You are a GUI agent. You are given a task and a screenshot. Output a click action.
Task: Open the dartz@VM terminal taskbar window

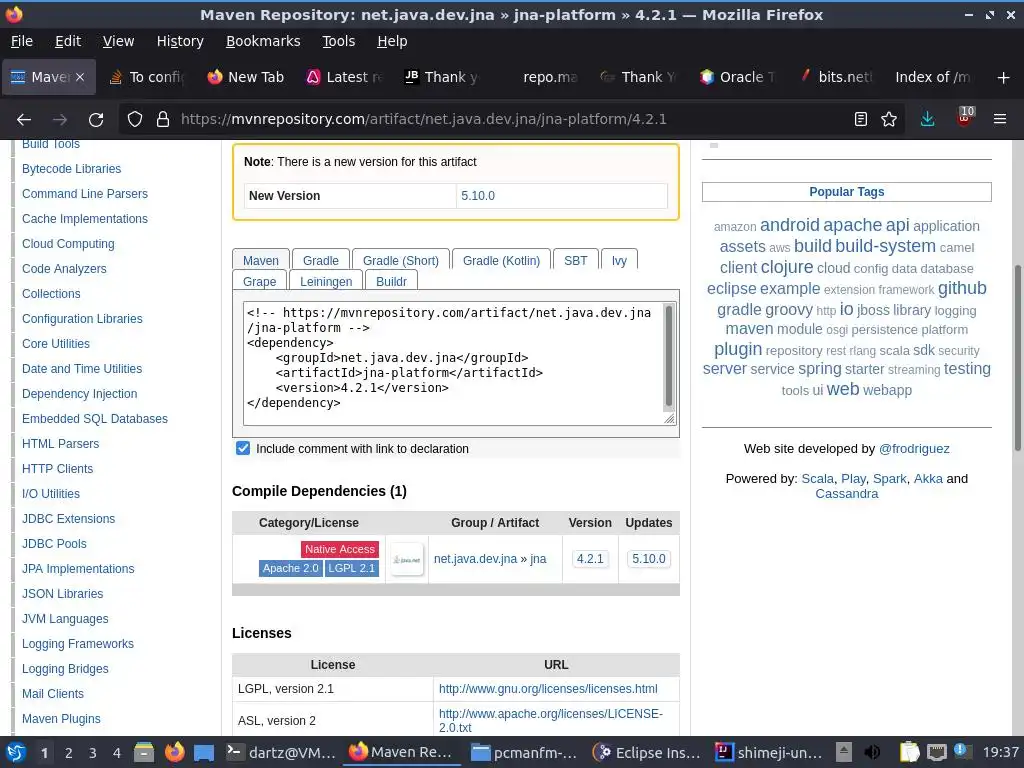[x=281, y=752]
